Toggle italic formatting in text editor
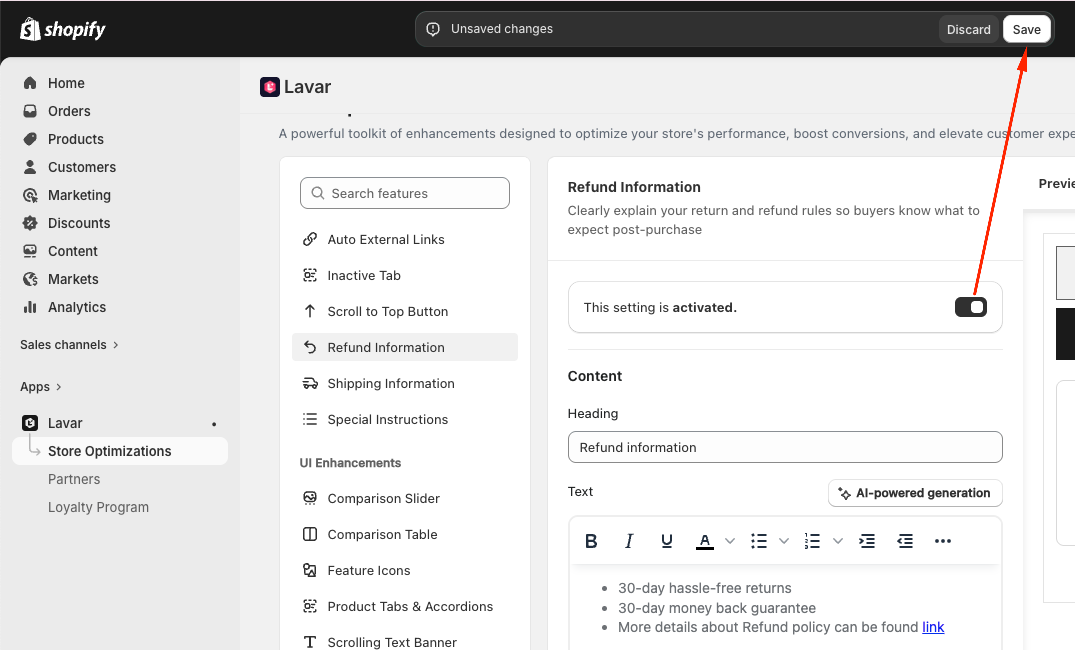The width and height of the screenshot is (1075, 650). click(629, 541)
